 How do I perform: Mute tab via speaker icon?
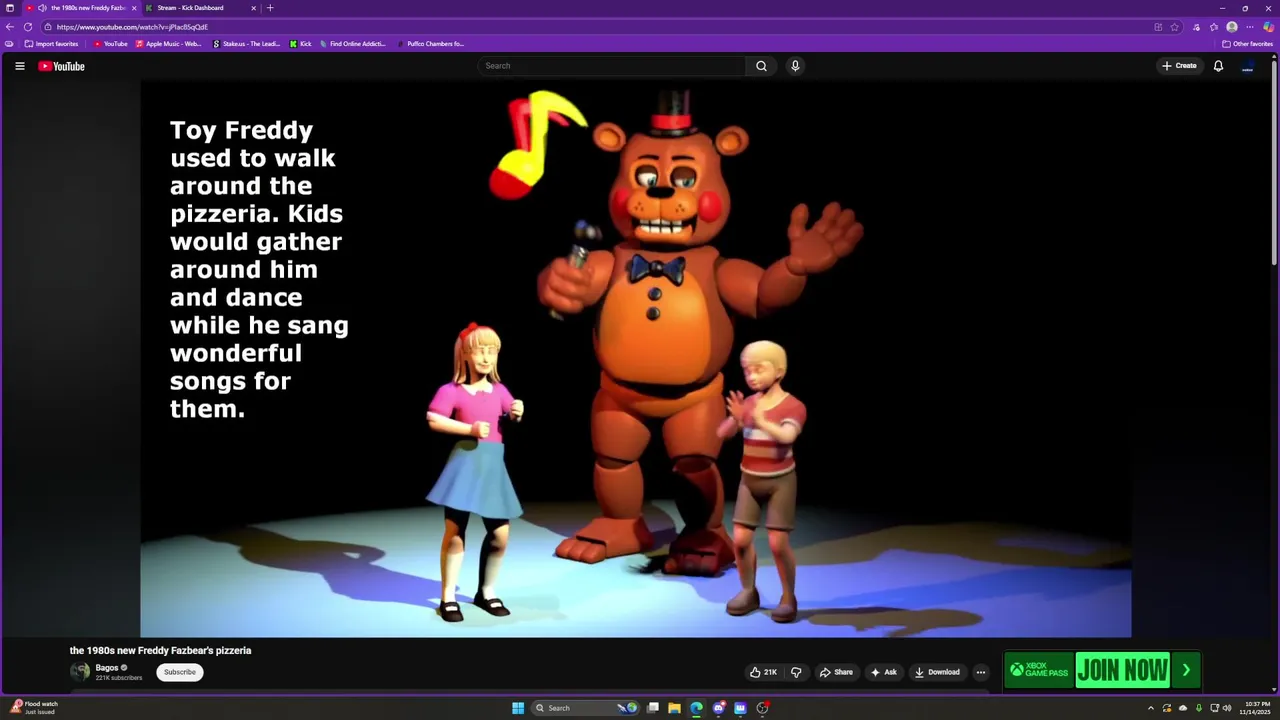pyautogui.click(x=42, y=8)
